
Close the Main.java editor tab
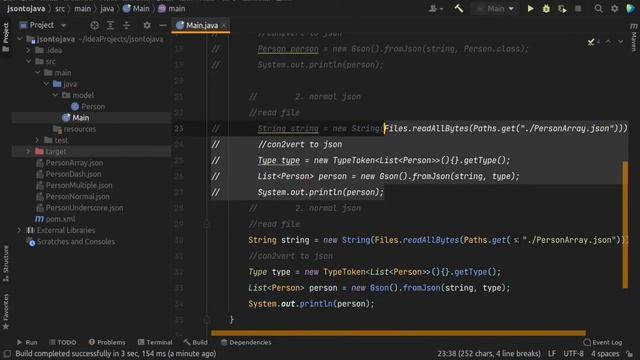pyautogui.click(x=224, y=25)
